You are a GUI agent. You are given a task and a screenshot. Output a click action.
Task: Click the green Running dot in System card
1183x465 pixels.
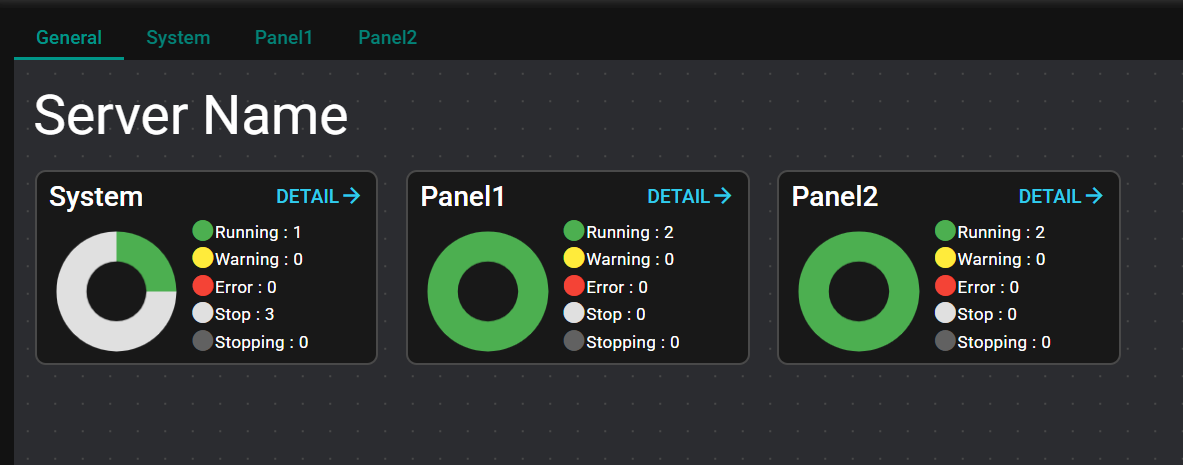(x=203, y=231)
